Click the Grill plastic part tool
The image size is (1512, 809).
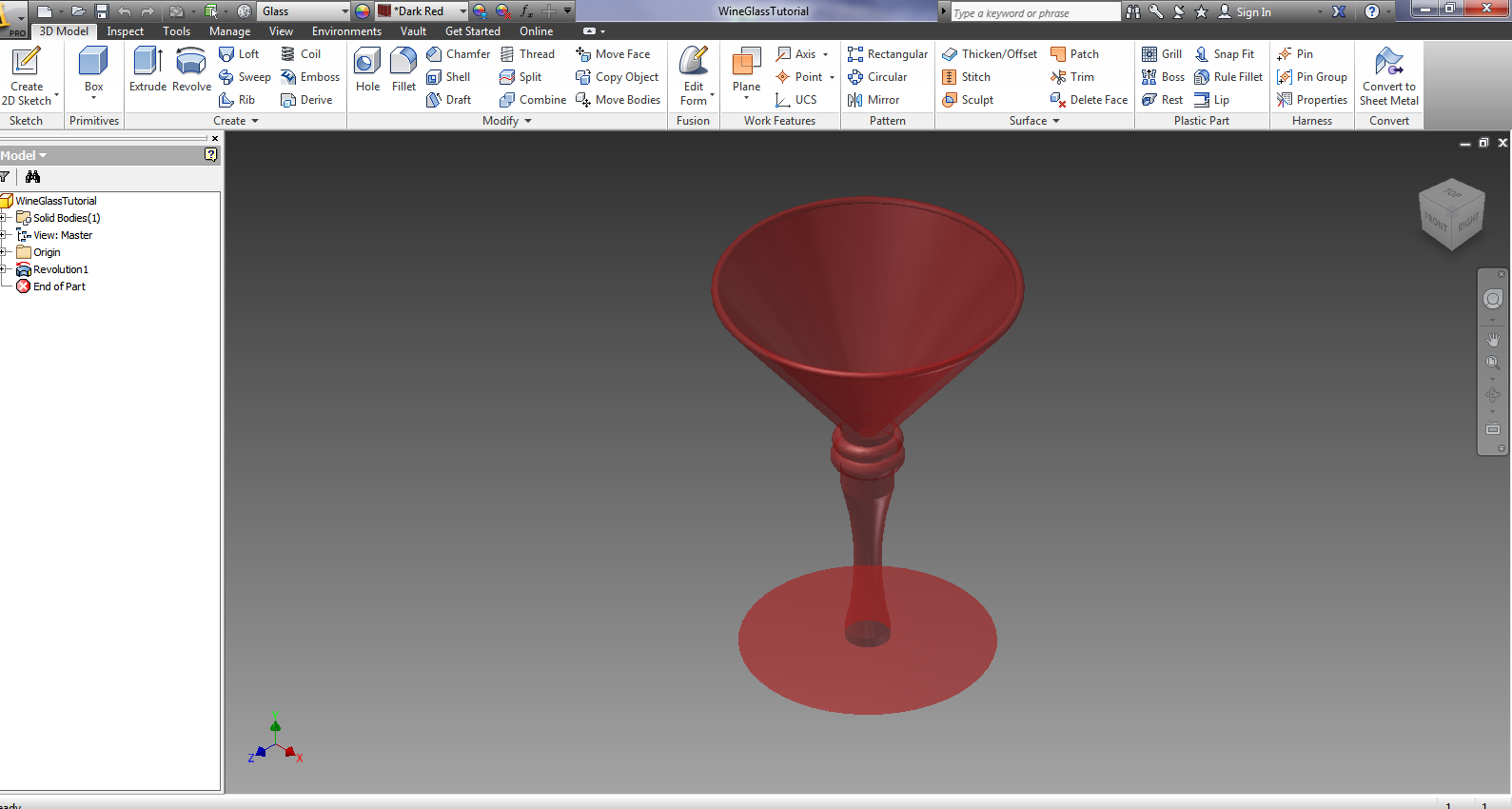(1162, 54)
